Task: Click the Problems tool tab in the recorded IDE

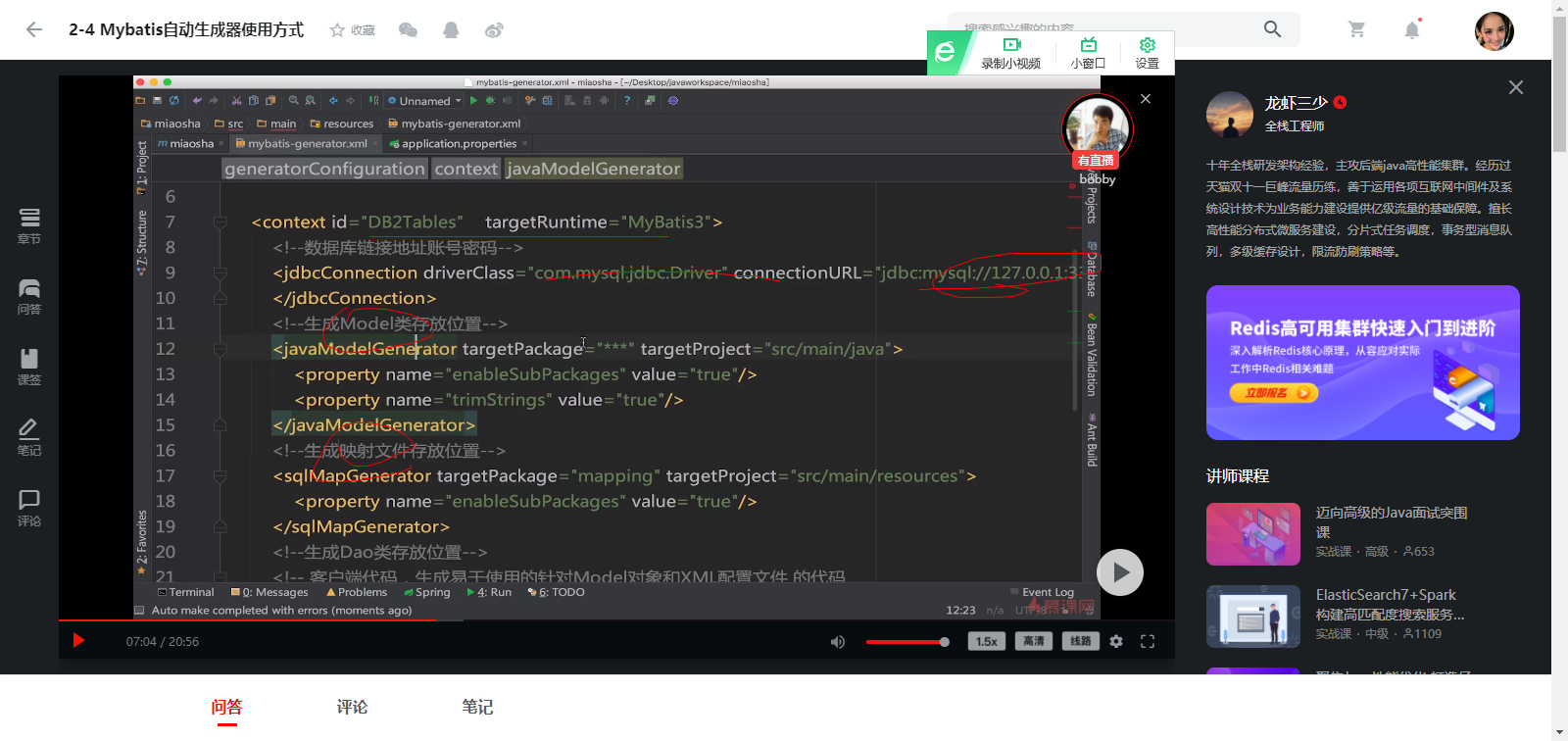Action: click(x=357, y=592)
